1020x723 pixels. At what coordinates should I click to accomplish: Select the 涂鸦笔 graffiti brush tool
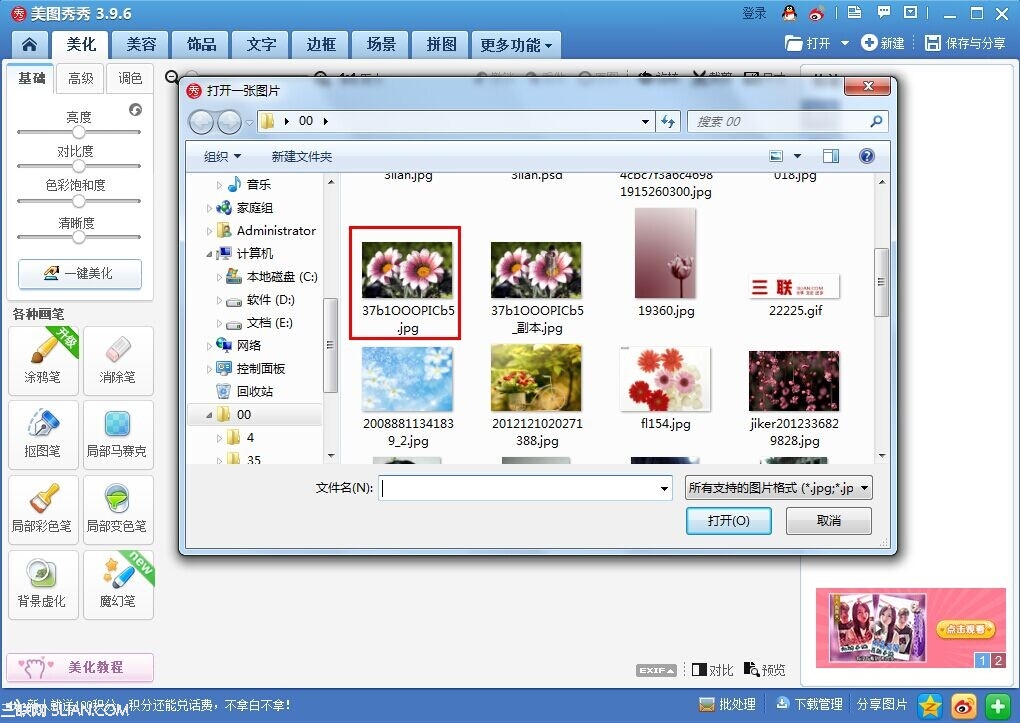[43, 361]
